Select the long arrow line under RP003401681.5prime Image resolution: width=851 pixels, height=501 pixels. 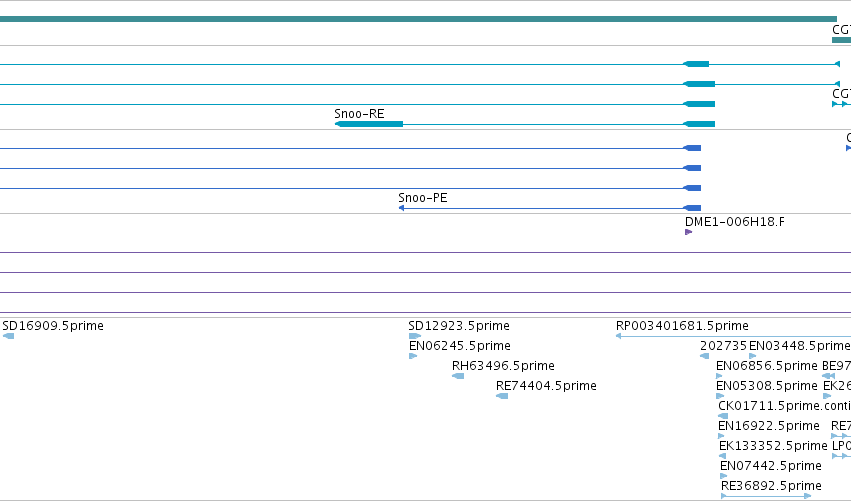pyautogui.click(x=733, y=336)
